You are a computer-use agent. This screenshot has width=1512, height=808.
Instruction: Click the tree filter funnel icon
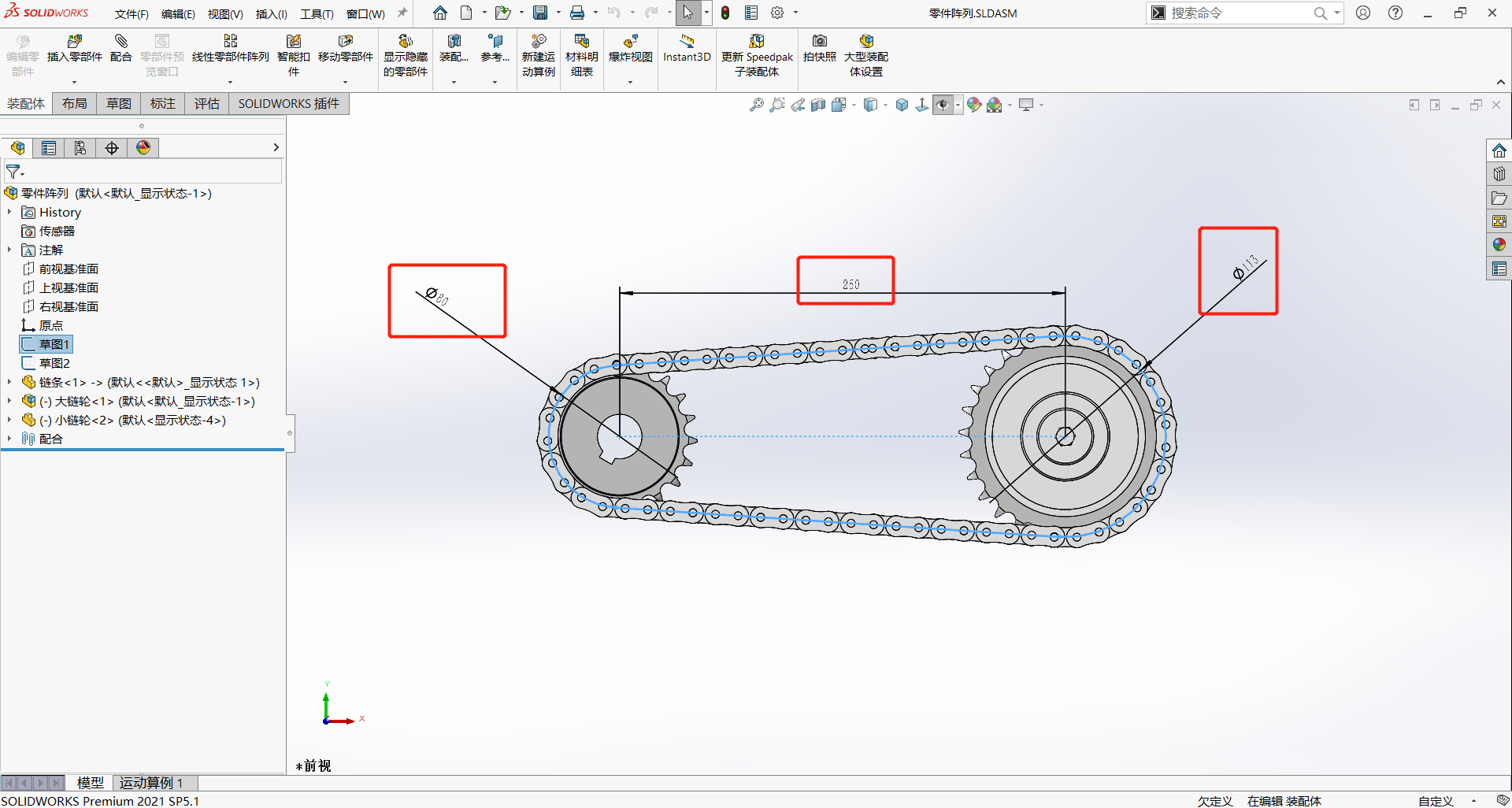[x=13, y=172]
